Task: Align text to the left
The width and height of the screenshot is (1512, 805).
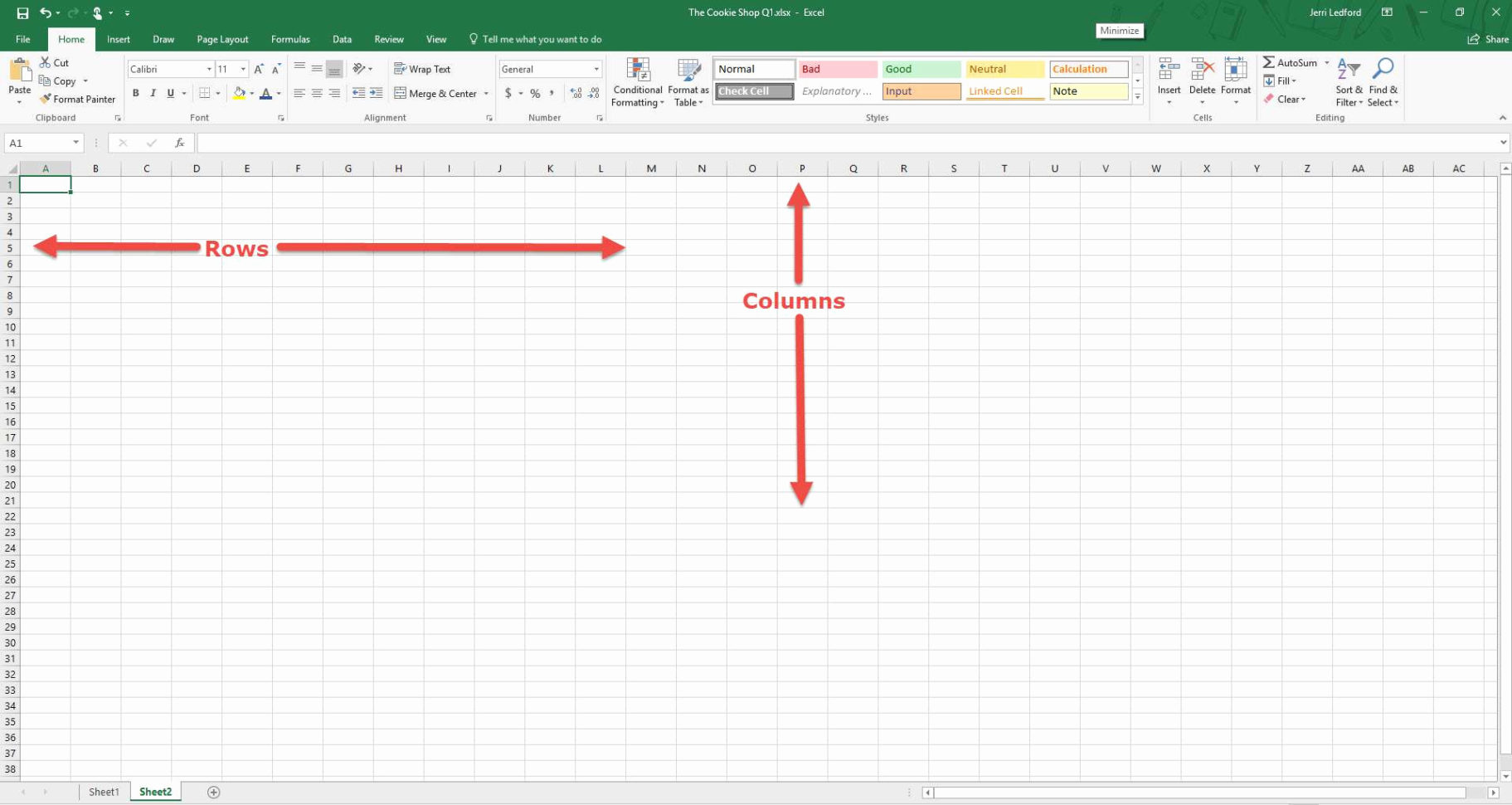Action: pyautogui.click(x=299, y=94)
